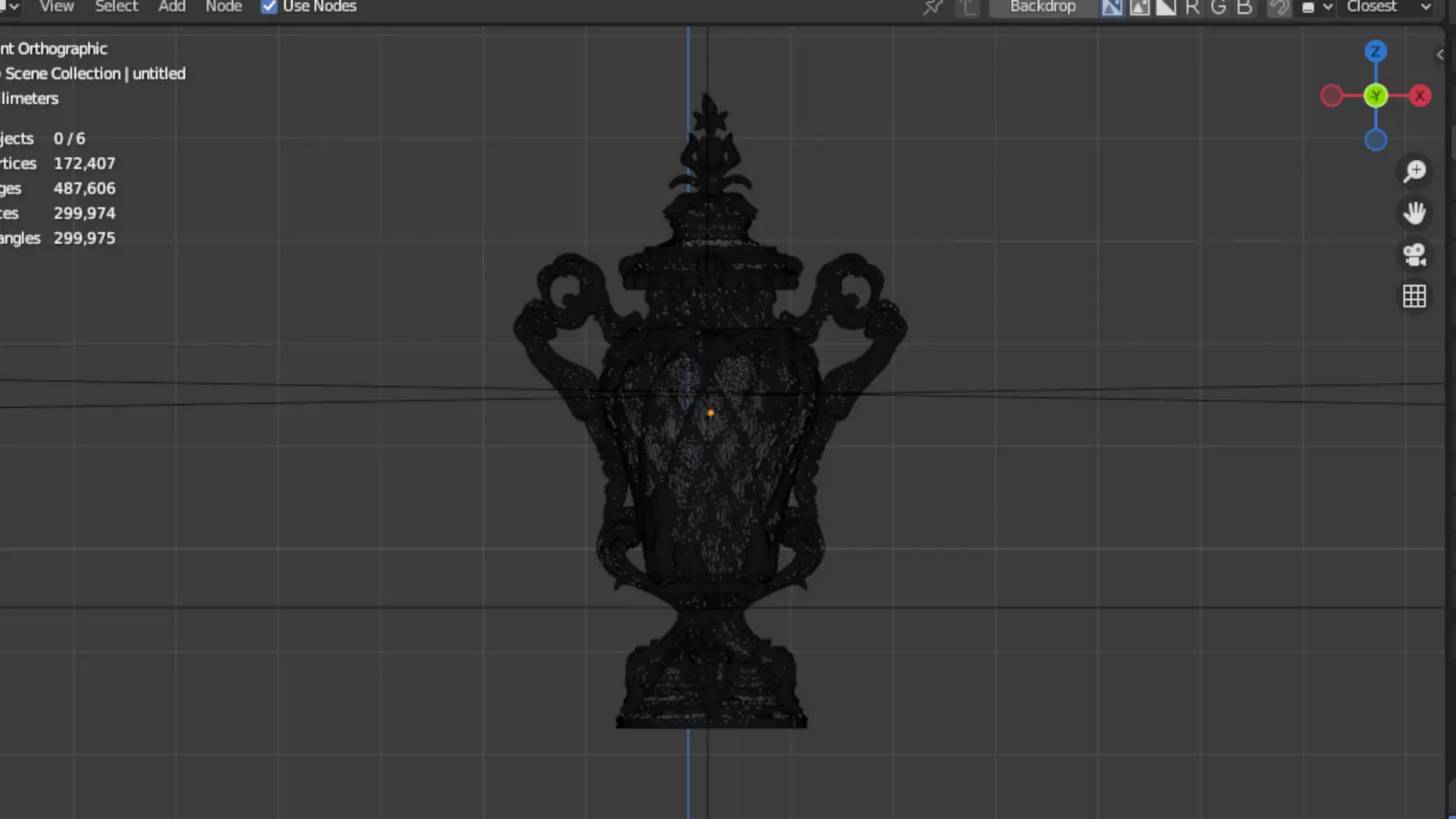This screenshot has width=1456, height=819.
Task: Select the Color channel display icon
Action: (1139, 8)
